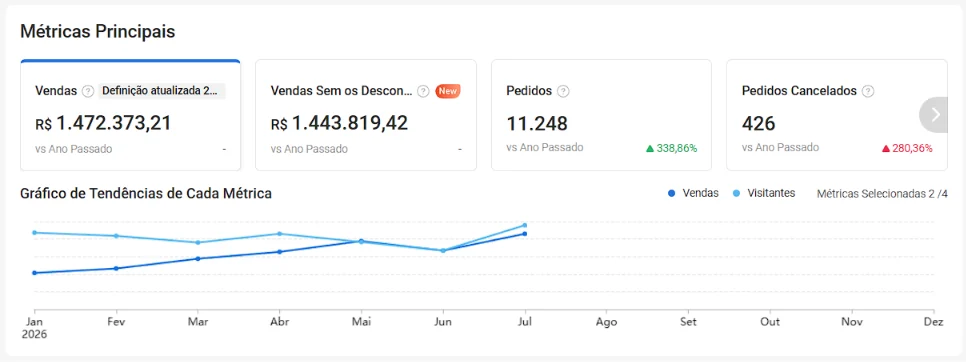Image resolution: width=966 pixels, height=362 pixels.
Task: Click the Métricas Principais heading
Action: [x=98, y=31]
